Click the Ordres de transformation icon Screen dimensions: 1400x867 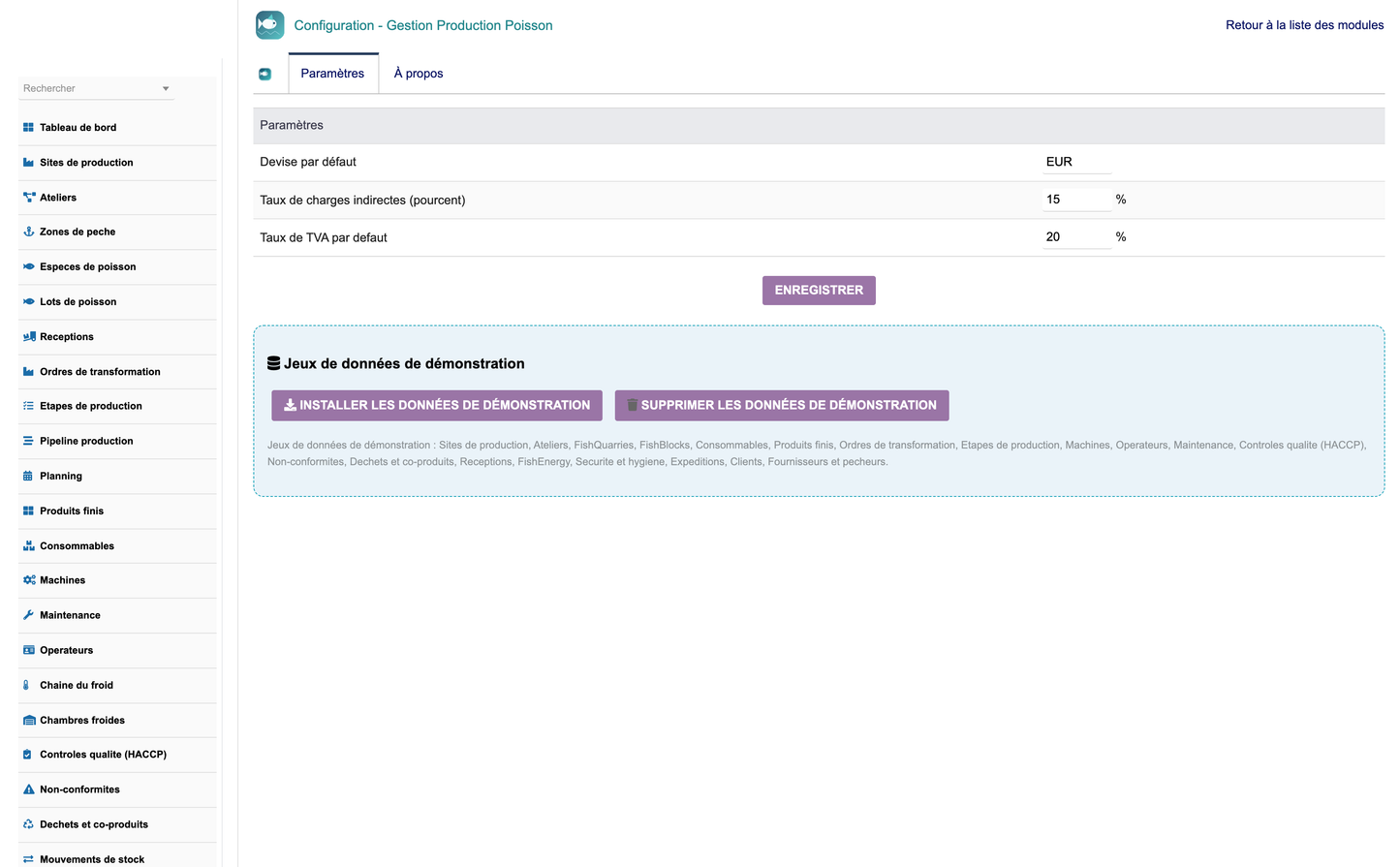click(x=28, y=371)
